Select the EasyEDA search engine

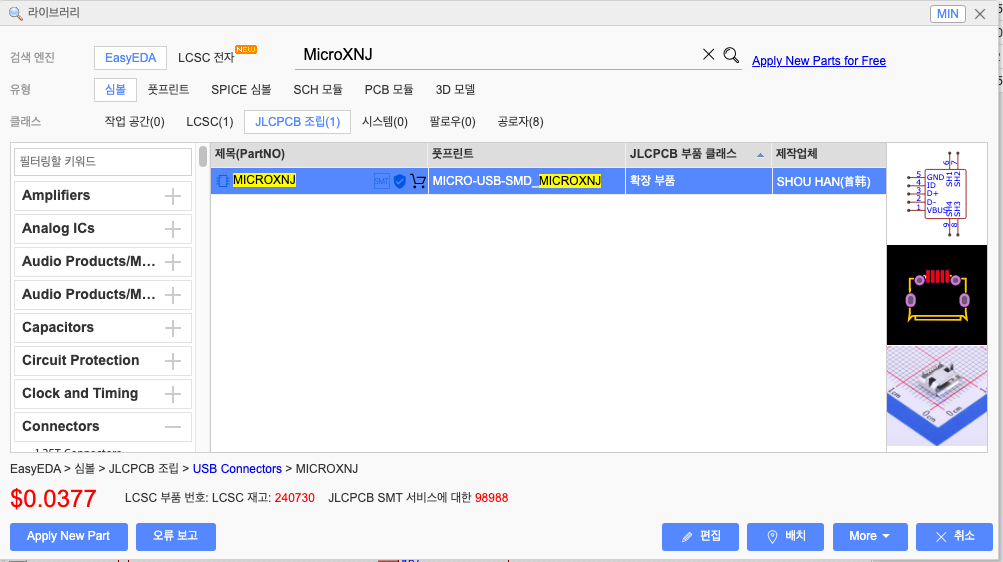tap(130, 58)
